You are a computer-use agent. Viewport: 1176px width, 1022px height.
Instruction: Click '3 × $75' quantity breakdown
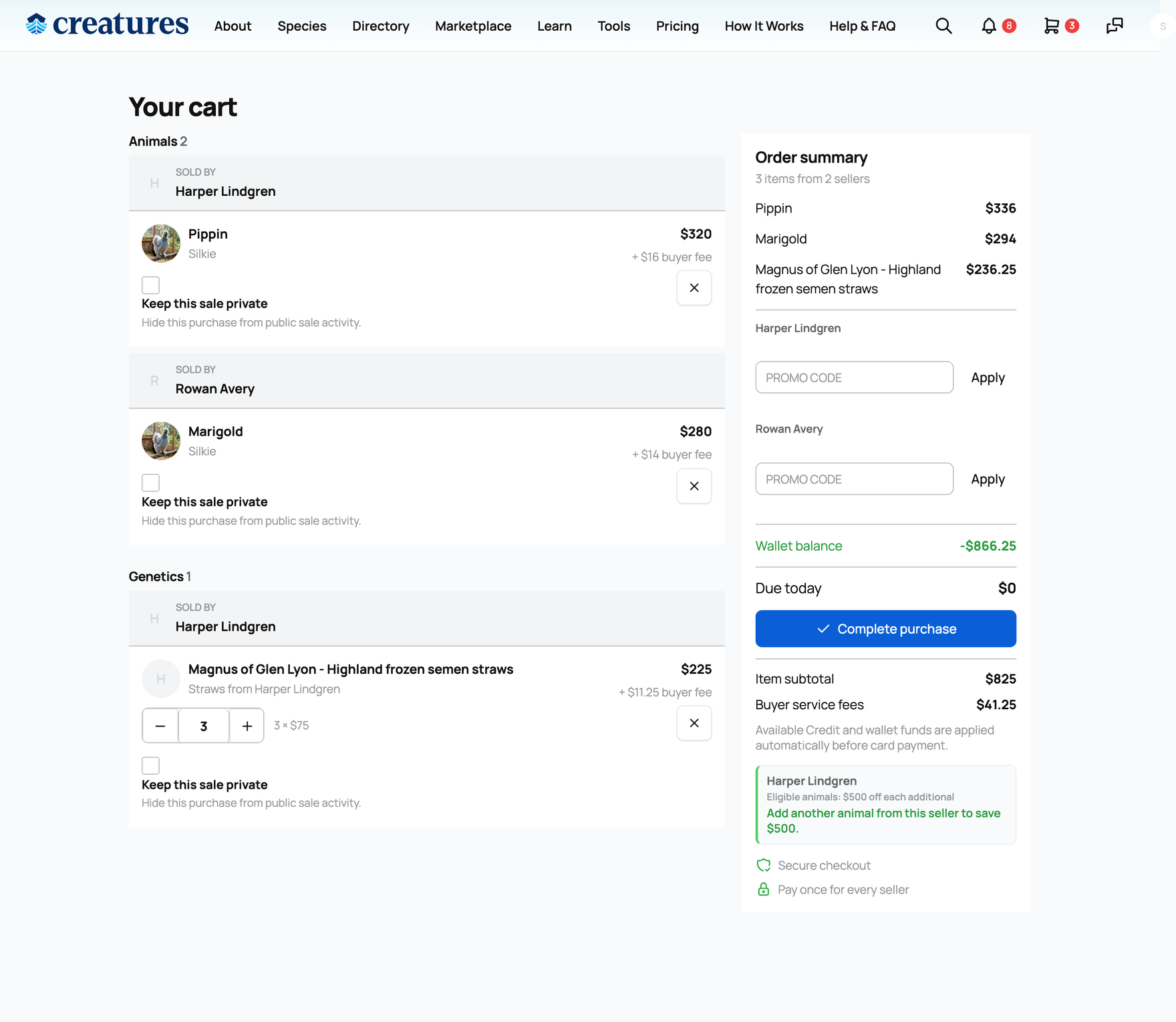coord(291,726)
